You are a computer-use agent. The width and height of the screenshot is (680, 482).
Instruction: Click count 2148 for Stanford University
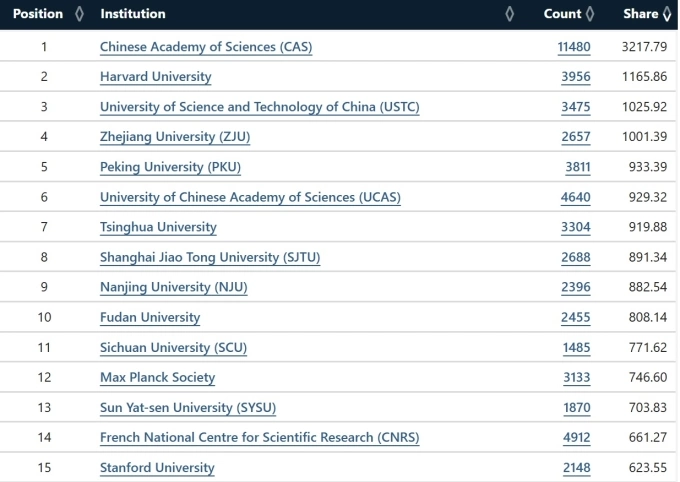coord(577,468)
